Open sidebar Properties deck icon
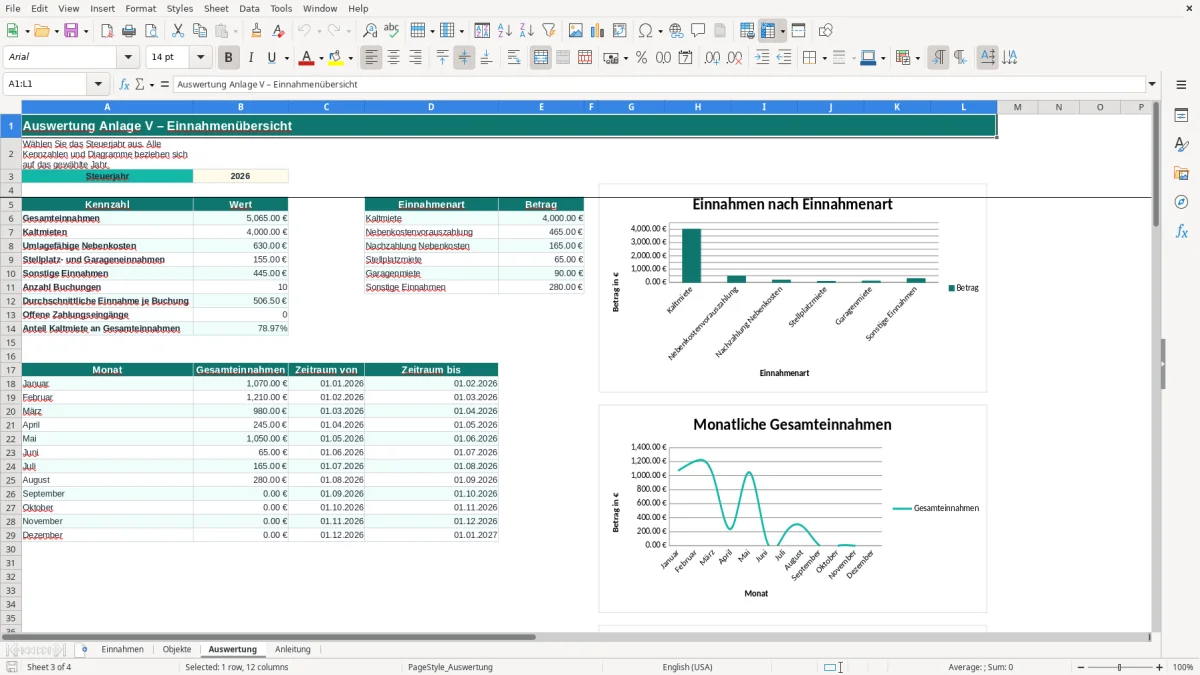1200x675 pixels. [1181, 116]
